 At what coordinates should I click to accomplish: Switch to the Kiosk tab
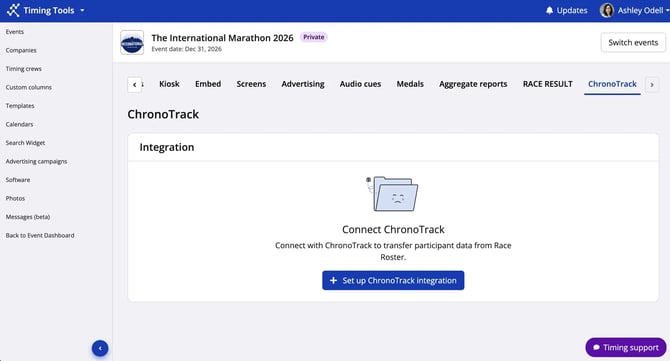(169, 84)
